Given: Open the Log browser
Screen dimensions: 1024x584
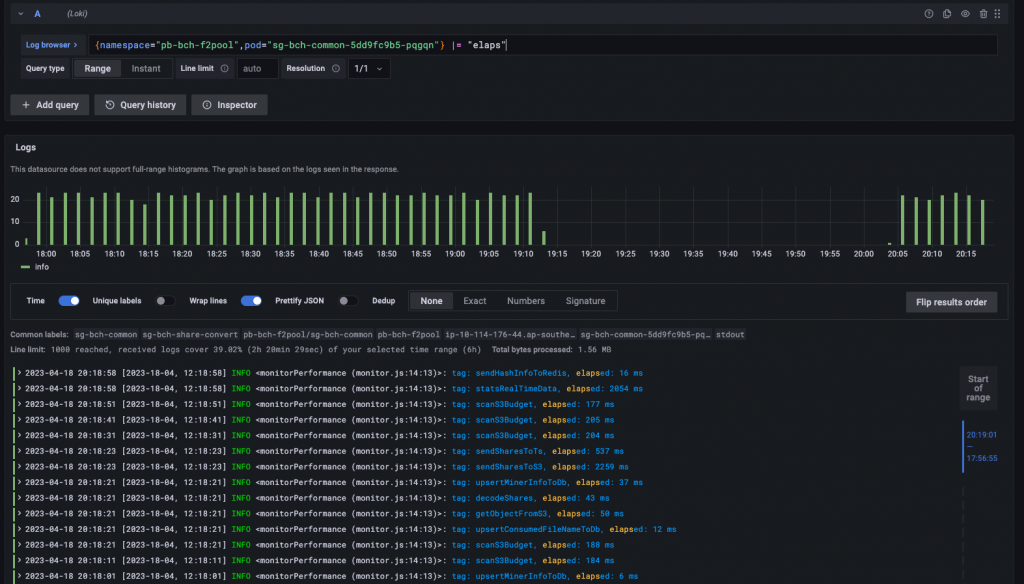Looking at the screenshot, I should tap(52, 45).
